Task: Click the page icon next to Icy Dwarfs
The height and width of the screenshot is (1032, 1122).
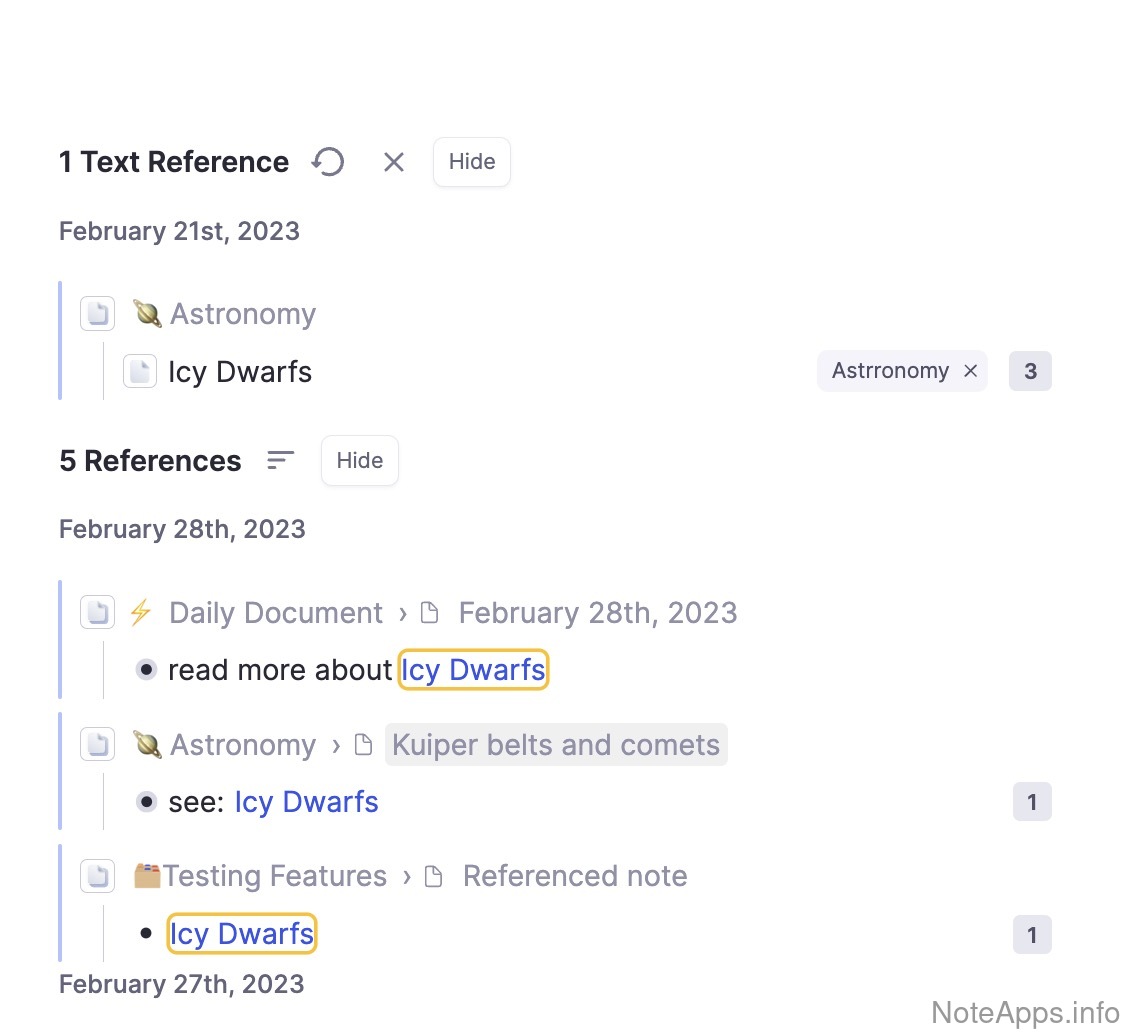Action: [x=140, y=372]
